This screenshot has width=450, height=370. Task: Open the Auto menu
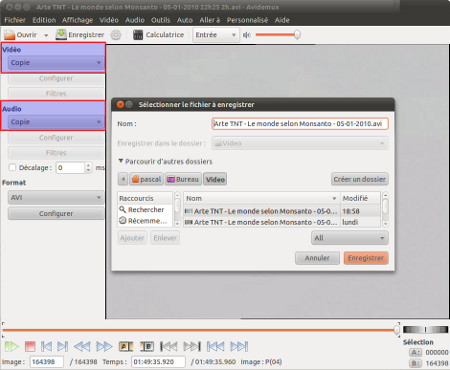point(185,20)
